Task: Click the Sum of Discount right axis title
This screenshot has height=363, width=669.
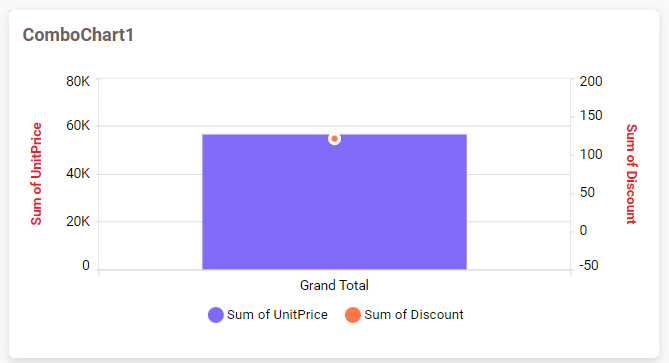Action: coord(631,174)
